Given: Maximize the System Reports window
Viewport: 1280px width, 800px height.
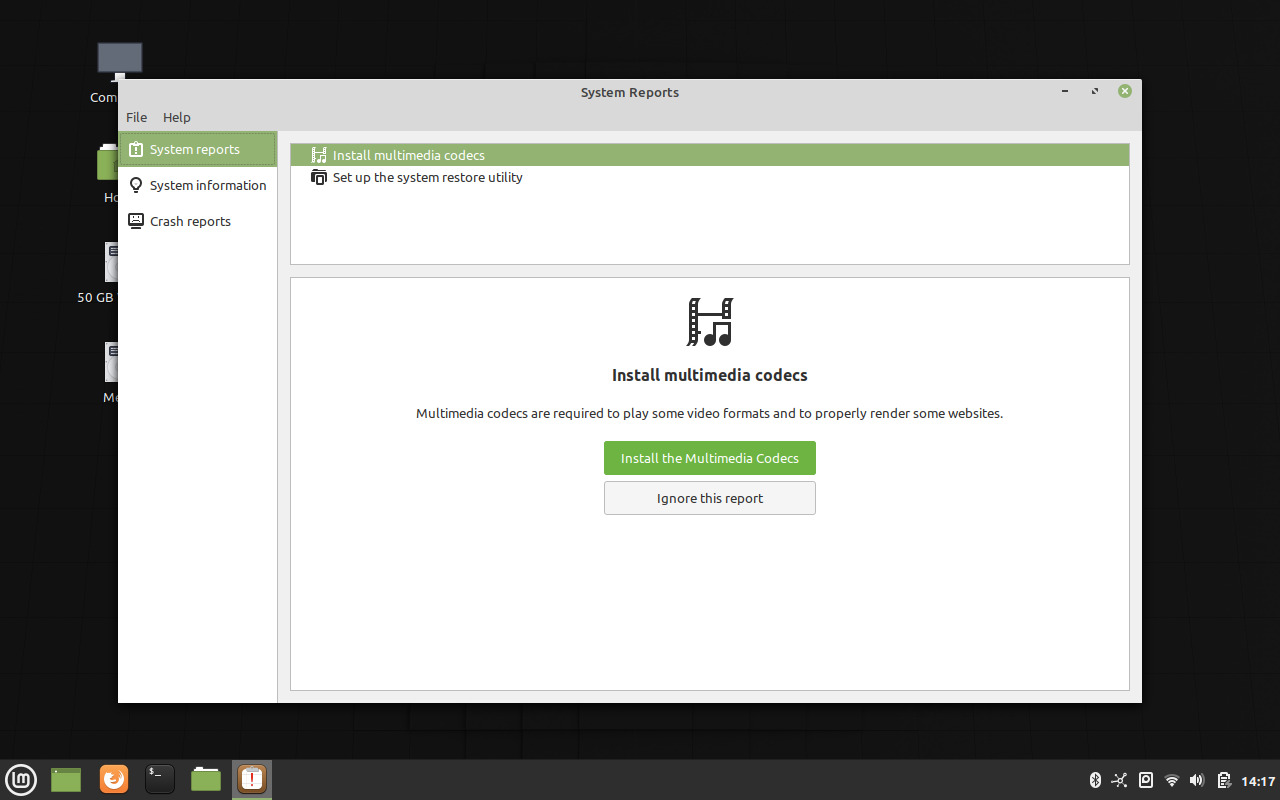Looking at the screenshot, I should click(x=1095, y=91).
